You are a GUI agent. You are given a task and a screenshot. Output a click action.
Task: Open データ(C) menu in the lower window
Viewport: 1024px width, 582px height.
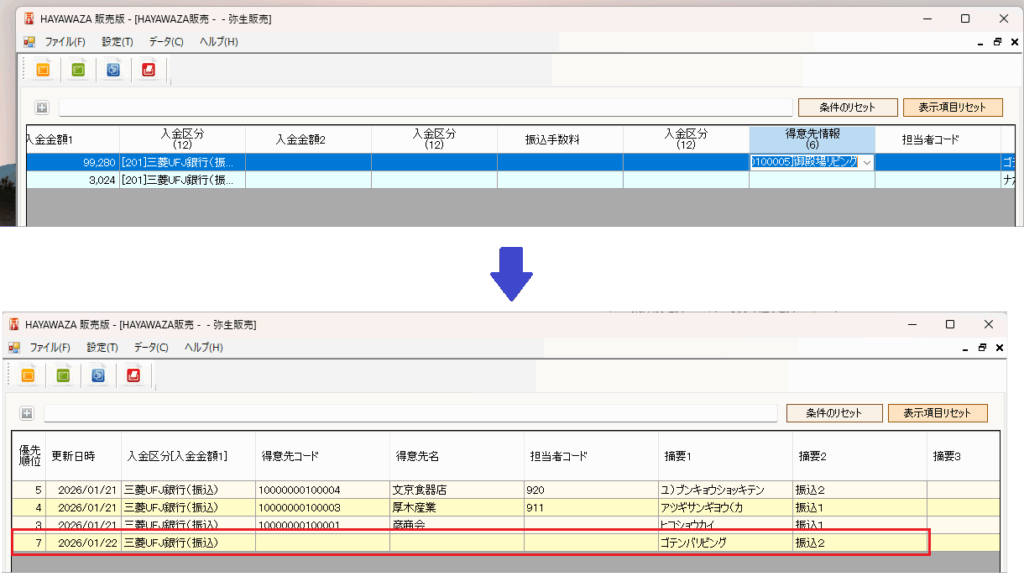click(151, 347)
